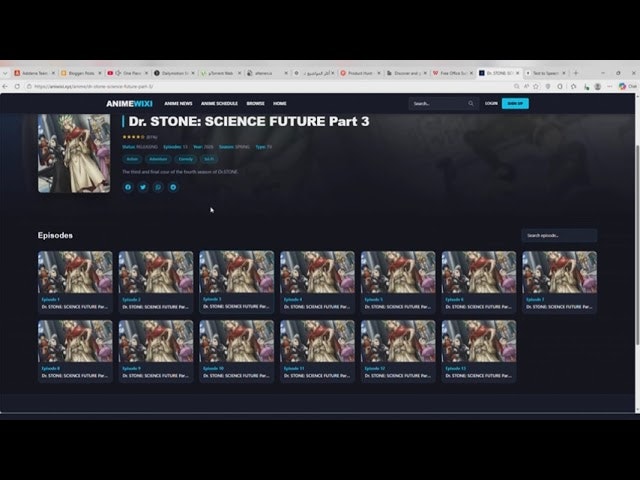640x480 pixels.
Task: Switch to Discover and tab
Action: click(x=406, y=73)
